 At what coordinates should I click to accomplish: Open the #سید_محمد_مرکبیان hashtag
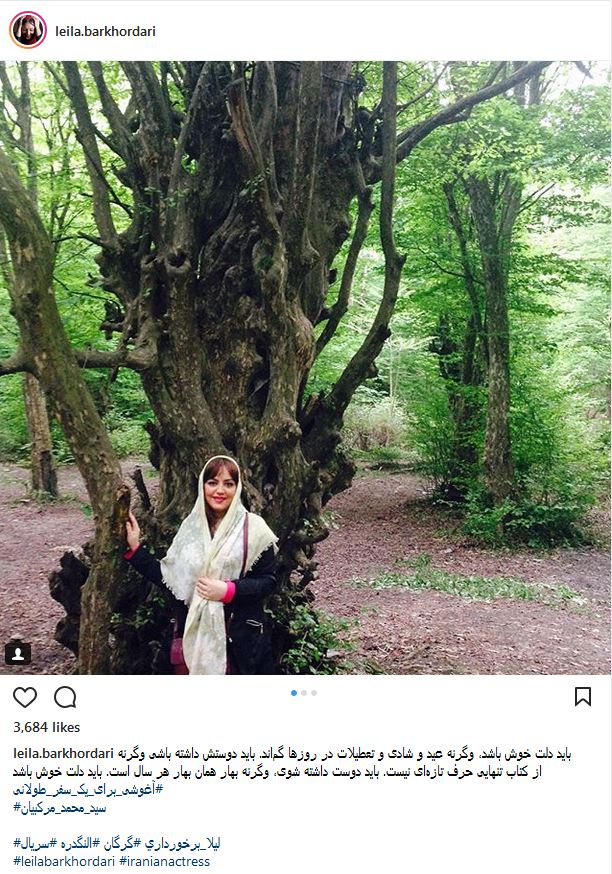point(59,808)
